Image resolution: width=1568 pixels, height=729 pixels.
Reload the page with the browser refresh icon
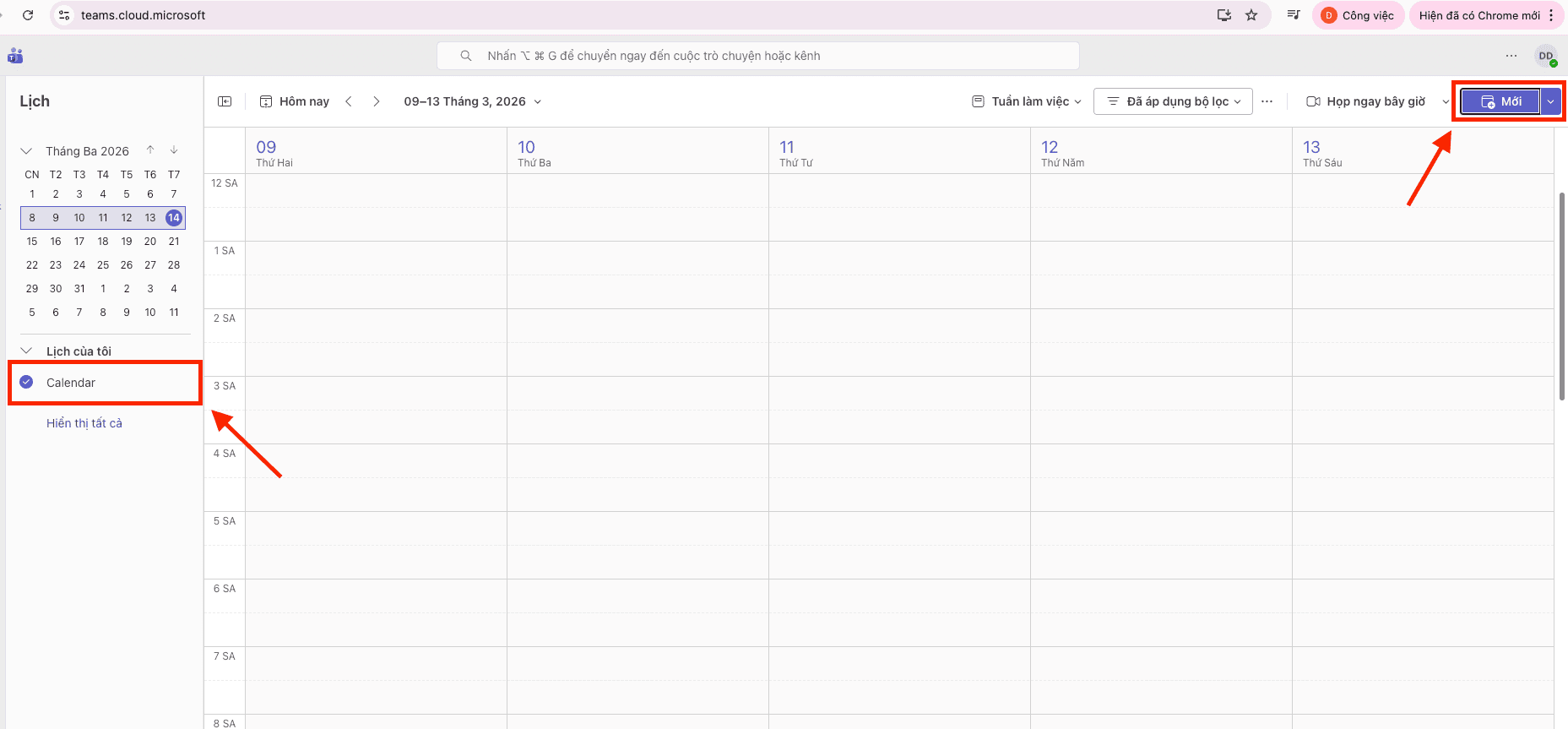[x=28, y=15]
